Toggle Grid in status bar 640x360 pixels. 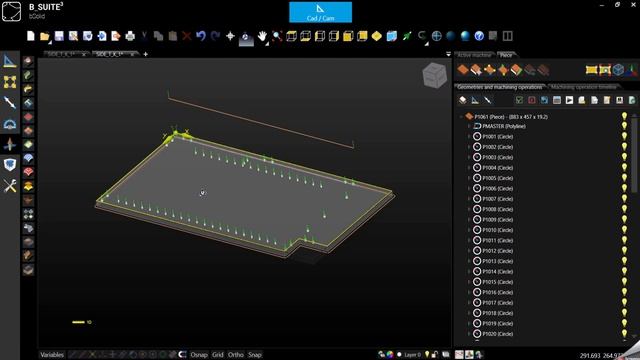(x=218, y=355)
